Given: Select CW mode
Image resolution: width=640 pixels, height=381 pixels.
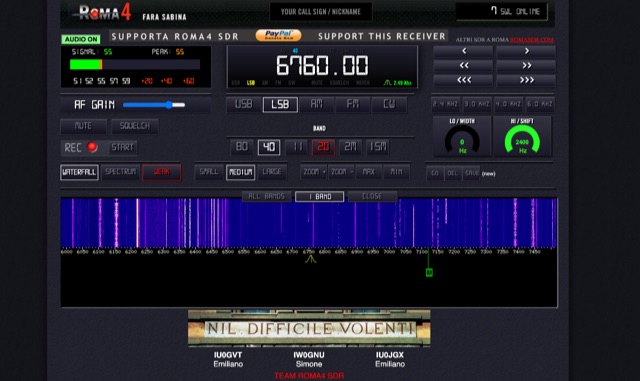Looking at the screenshot, I should (x=389, y=105).
